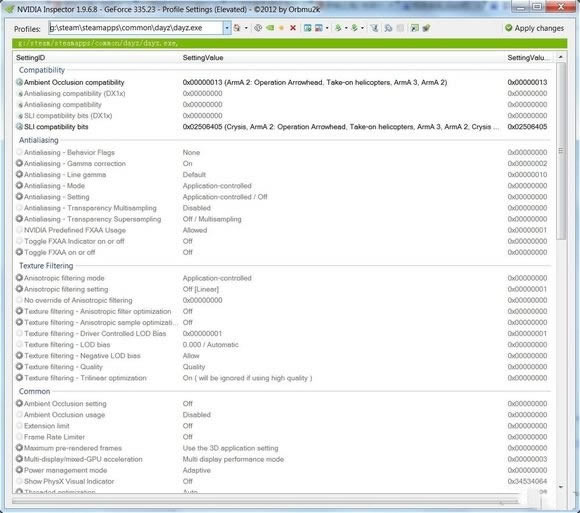Screen dimensions: 580x513
Task: Click the vertical scrollbar up arrow
Action: 561,57
